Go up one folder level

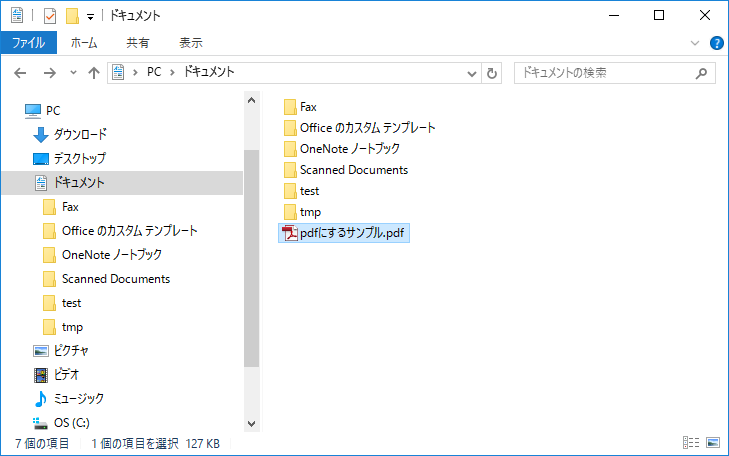click(94, 73)
